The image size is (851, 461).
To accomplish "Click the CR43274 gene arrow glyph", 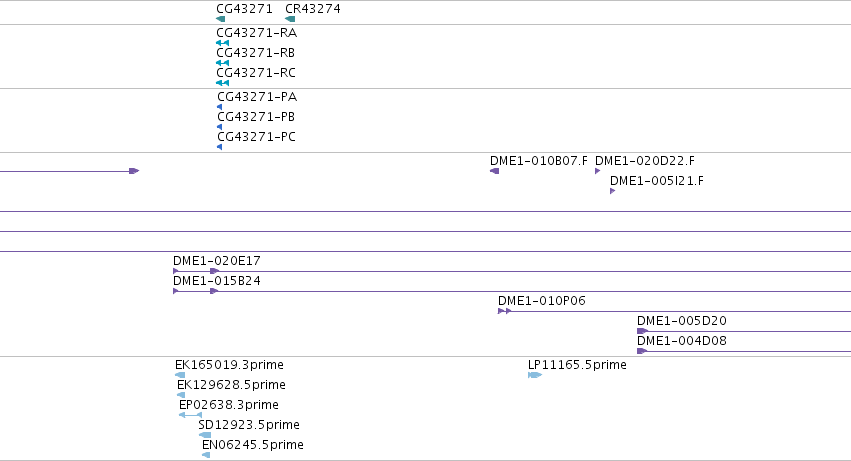I will click(x=290, y=19).
